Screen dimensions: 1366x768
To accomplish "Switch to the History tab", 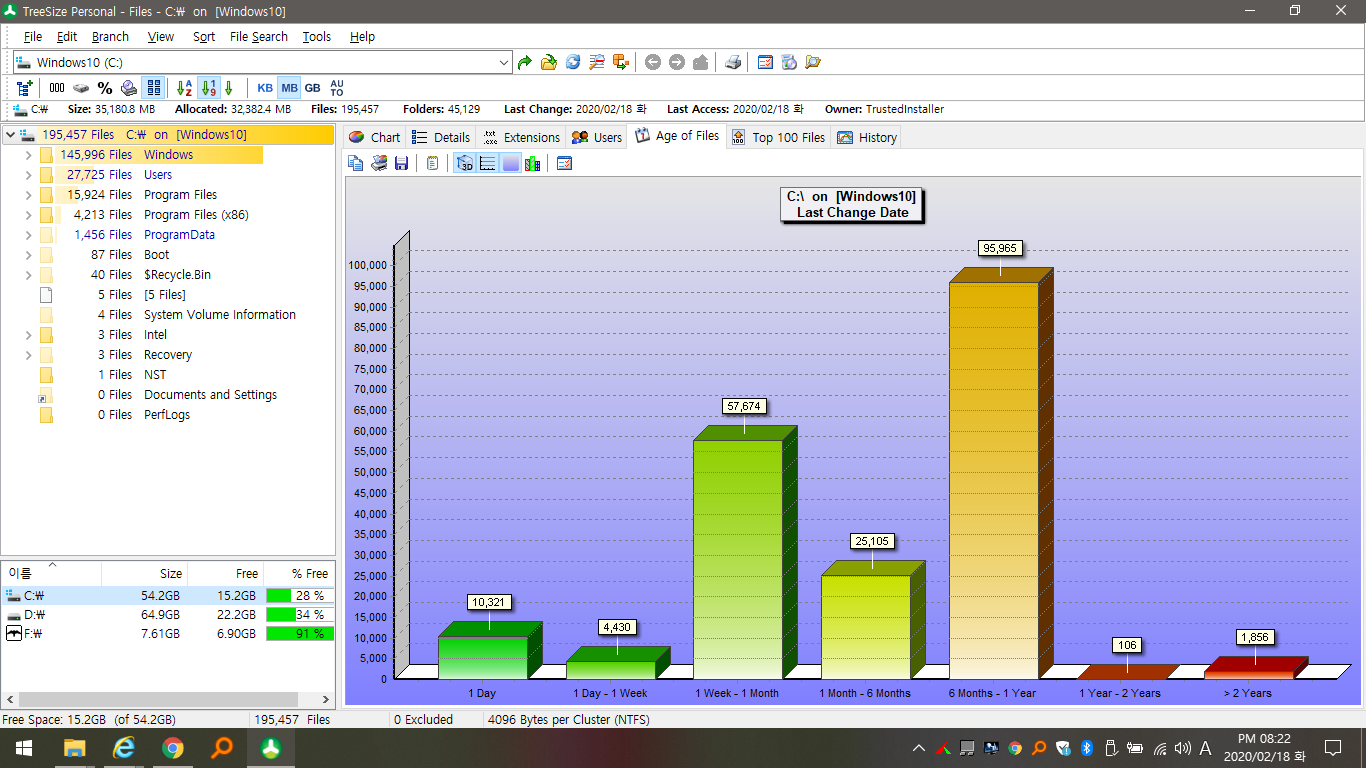I will tap(867, 137).
